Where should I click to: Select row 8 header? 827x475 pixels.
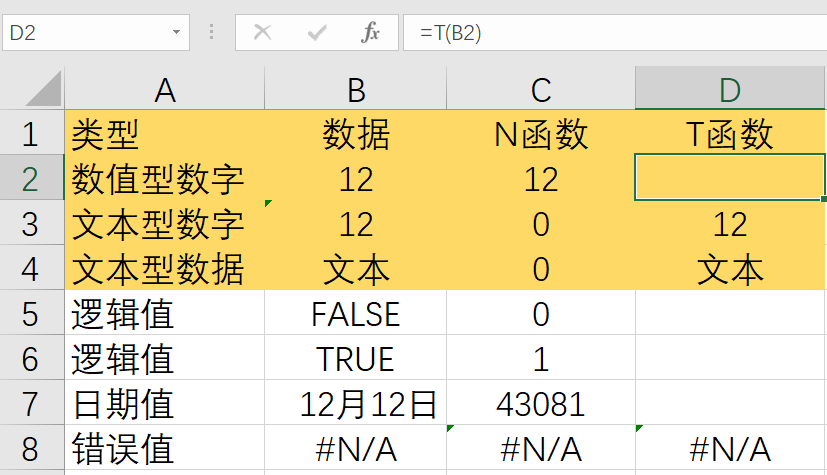pos(32,448)
